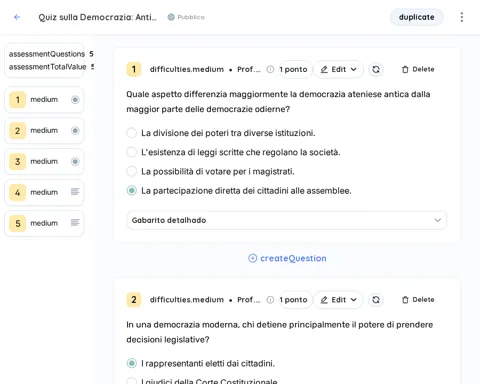Click multiple-choice type icon on sidebar item 3

[x=75, y=162]
